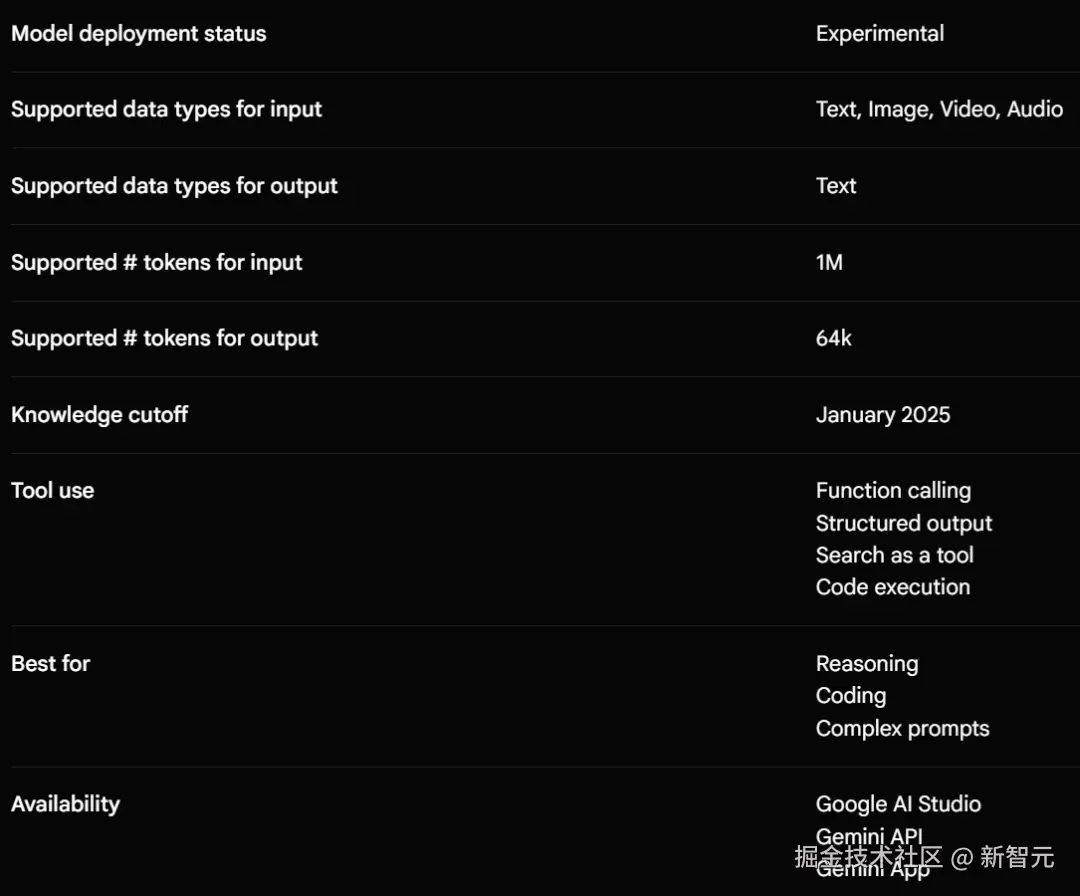Click the "Knowledge cutoff" row label
This screenshot has width=1080, height=896.
(x=99, y=415)
